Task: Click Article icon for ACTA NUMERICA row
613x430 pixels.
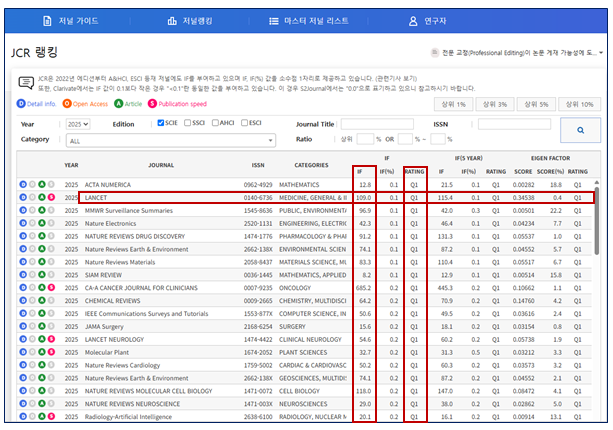Action: (x=42, y=185)
